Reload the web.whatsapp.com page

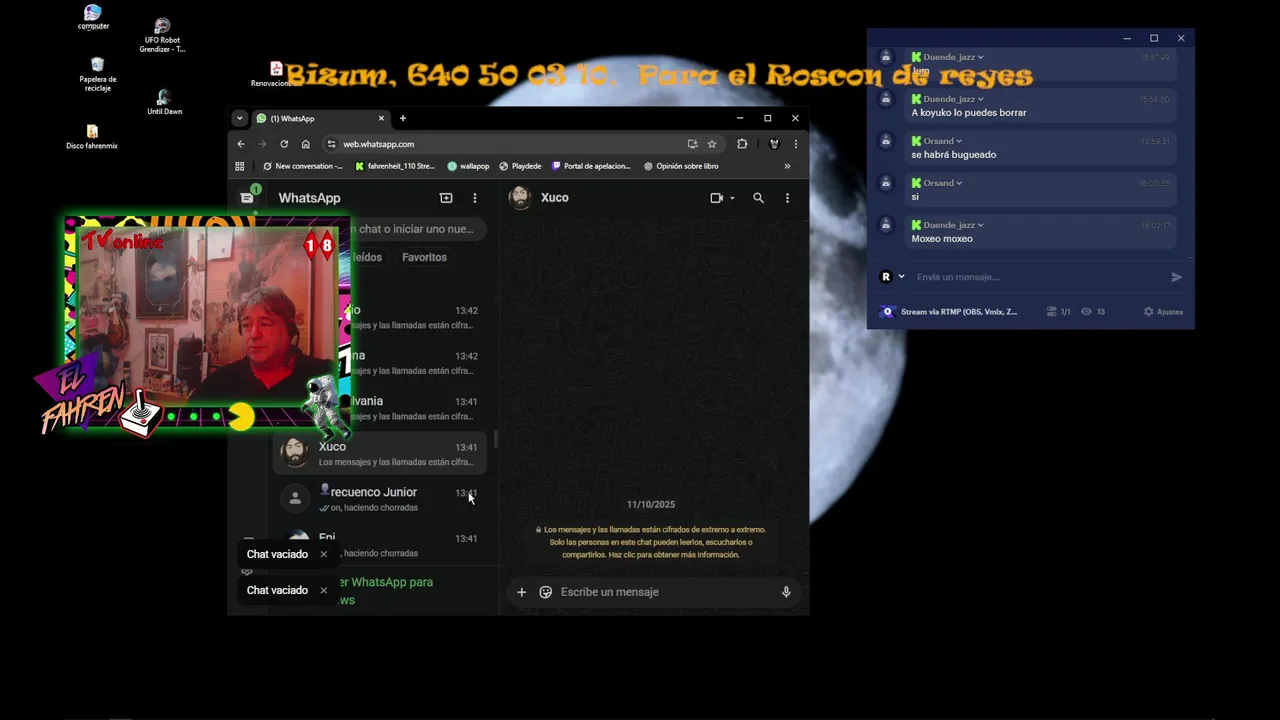tap(284, 144)
